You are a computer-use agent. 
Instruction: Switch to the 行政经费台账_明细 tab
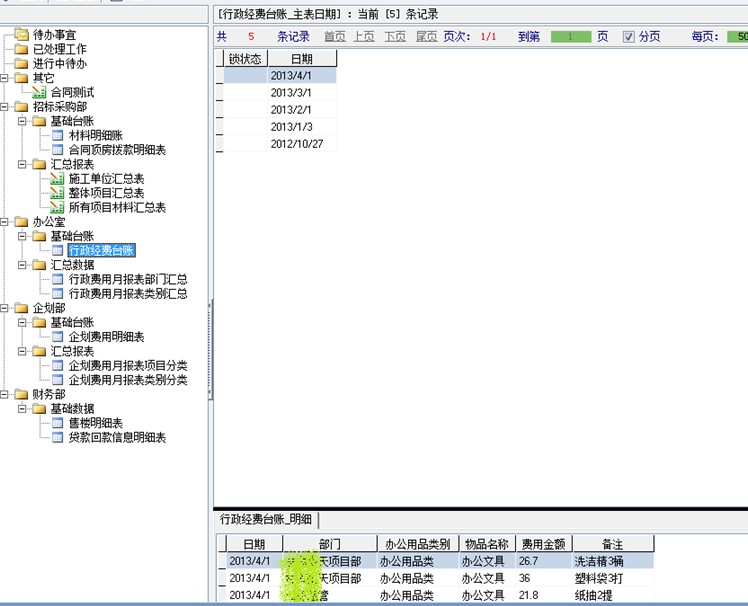click(x=266, y=519)
